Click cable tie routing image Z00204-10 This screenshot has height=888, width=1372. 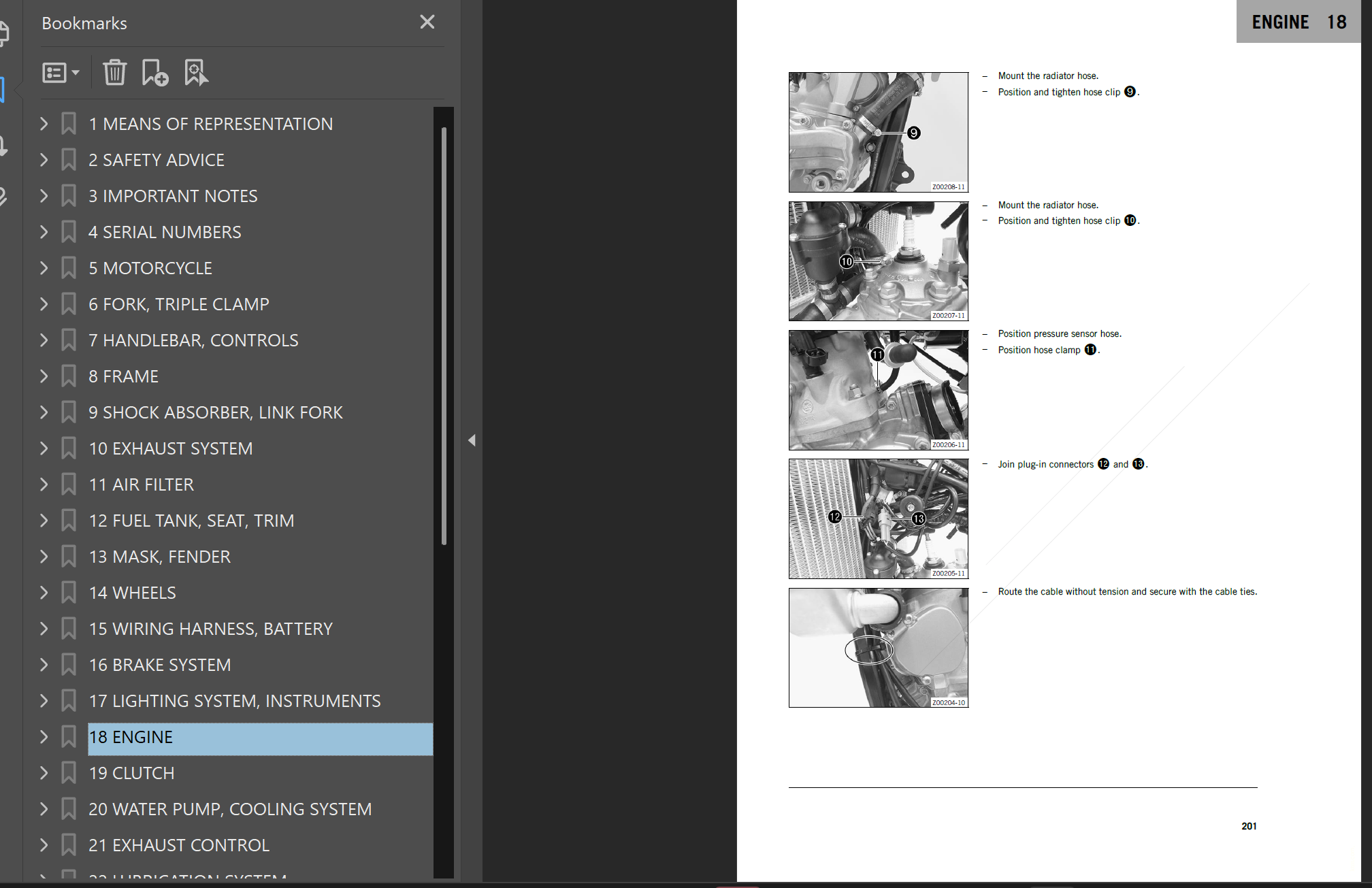tap(878, 648)
